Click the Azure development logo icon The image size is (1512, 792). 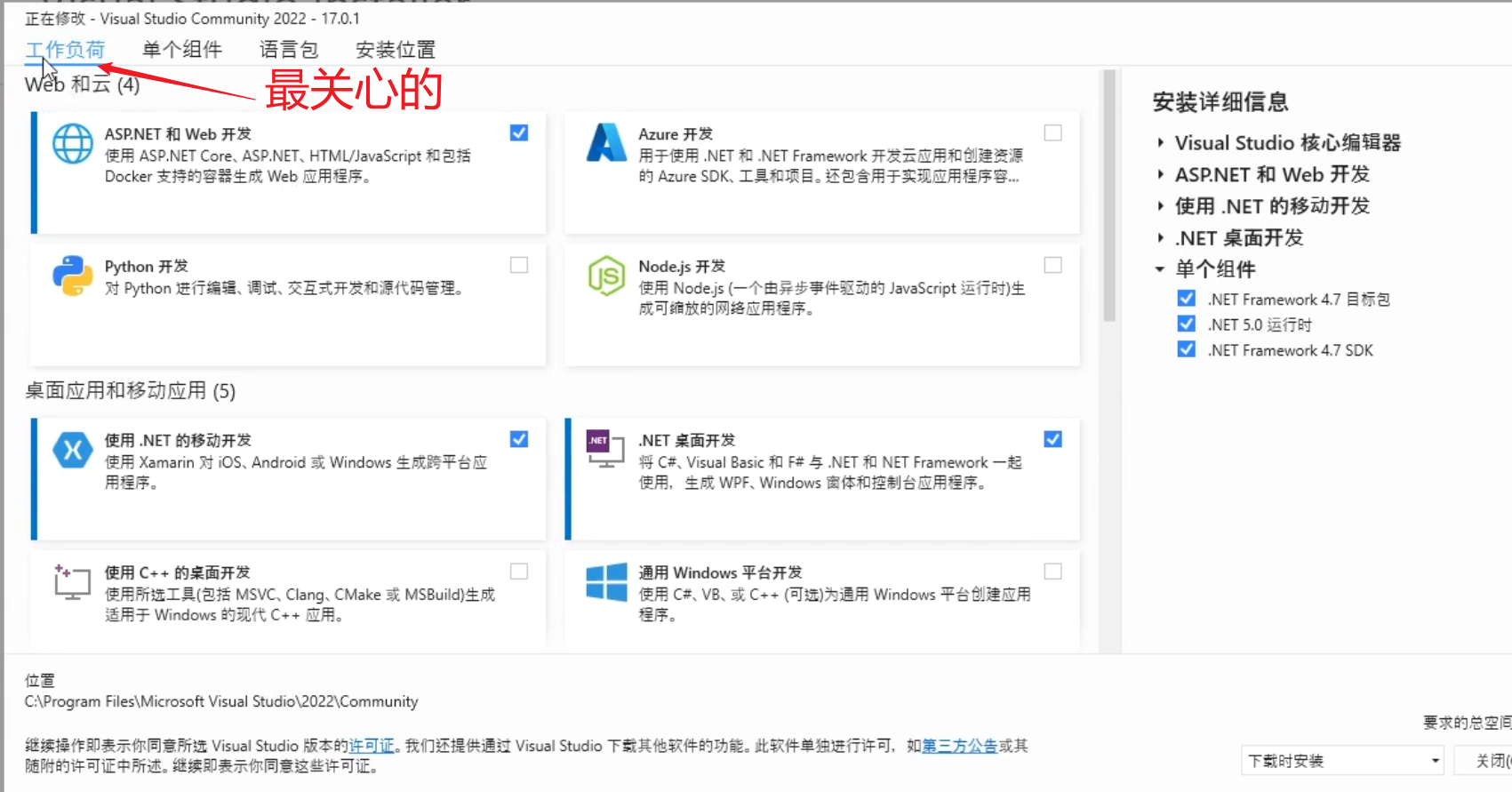click(606, 143)
